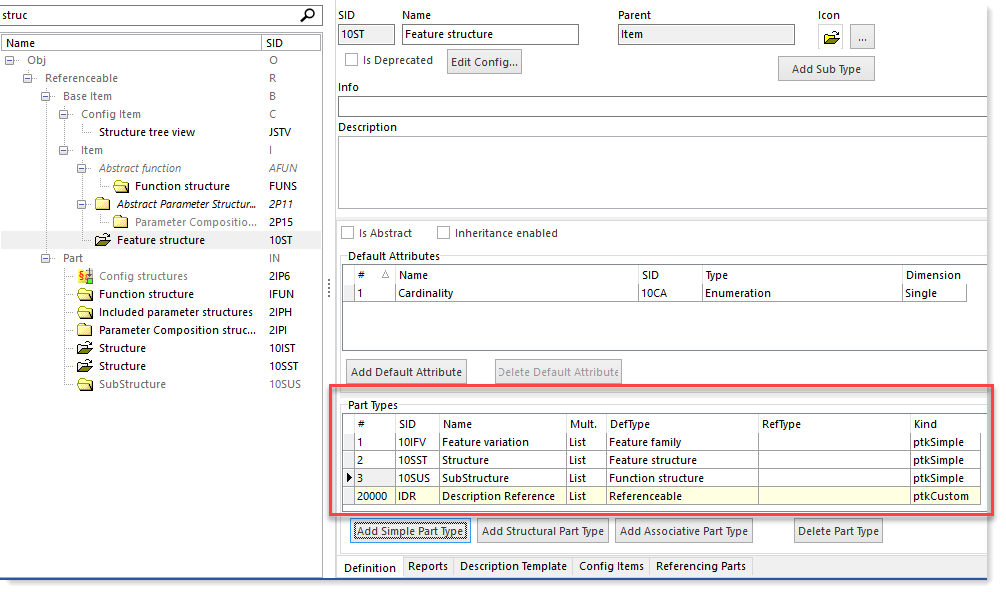Select the Feature structure open-folder icon
Screen dimensions: 1006x592
(x=104, y=240)
